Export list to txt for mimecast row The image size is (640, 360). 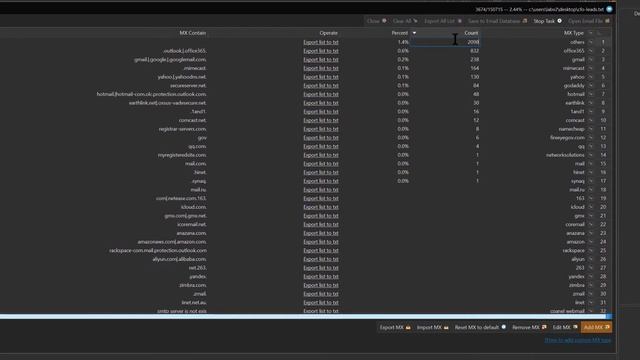click(x=321, y=69)
